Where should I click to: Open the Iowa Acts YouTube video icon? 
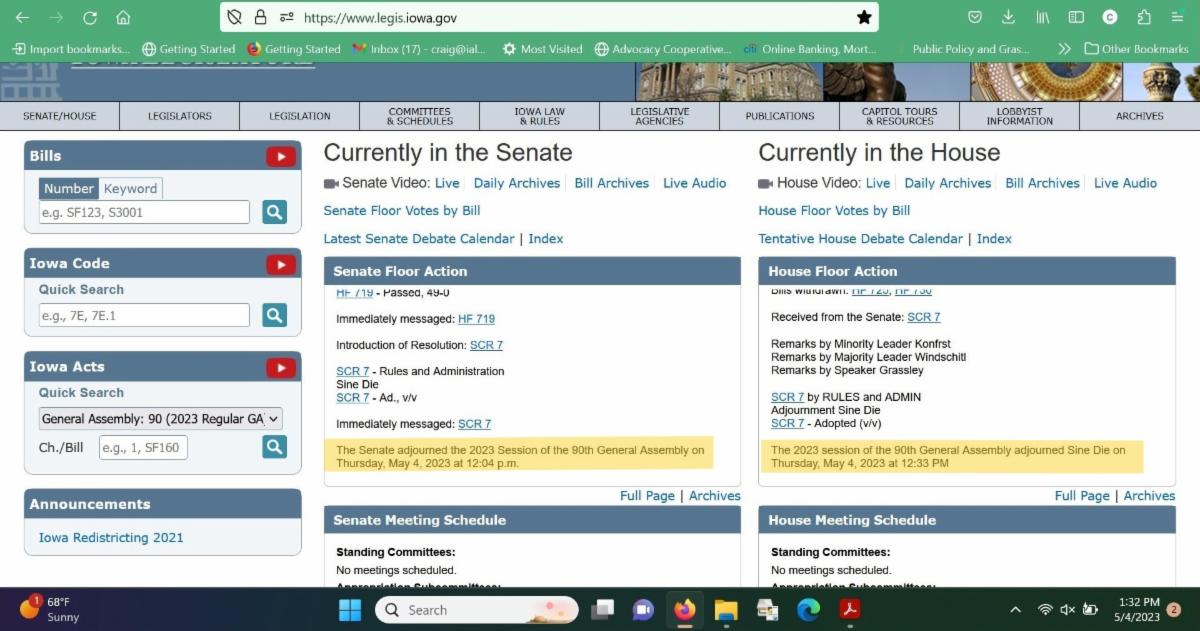[x=281, y=367]
